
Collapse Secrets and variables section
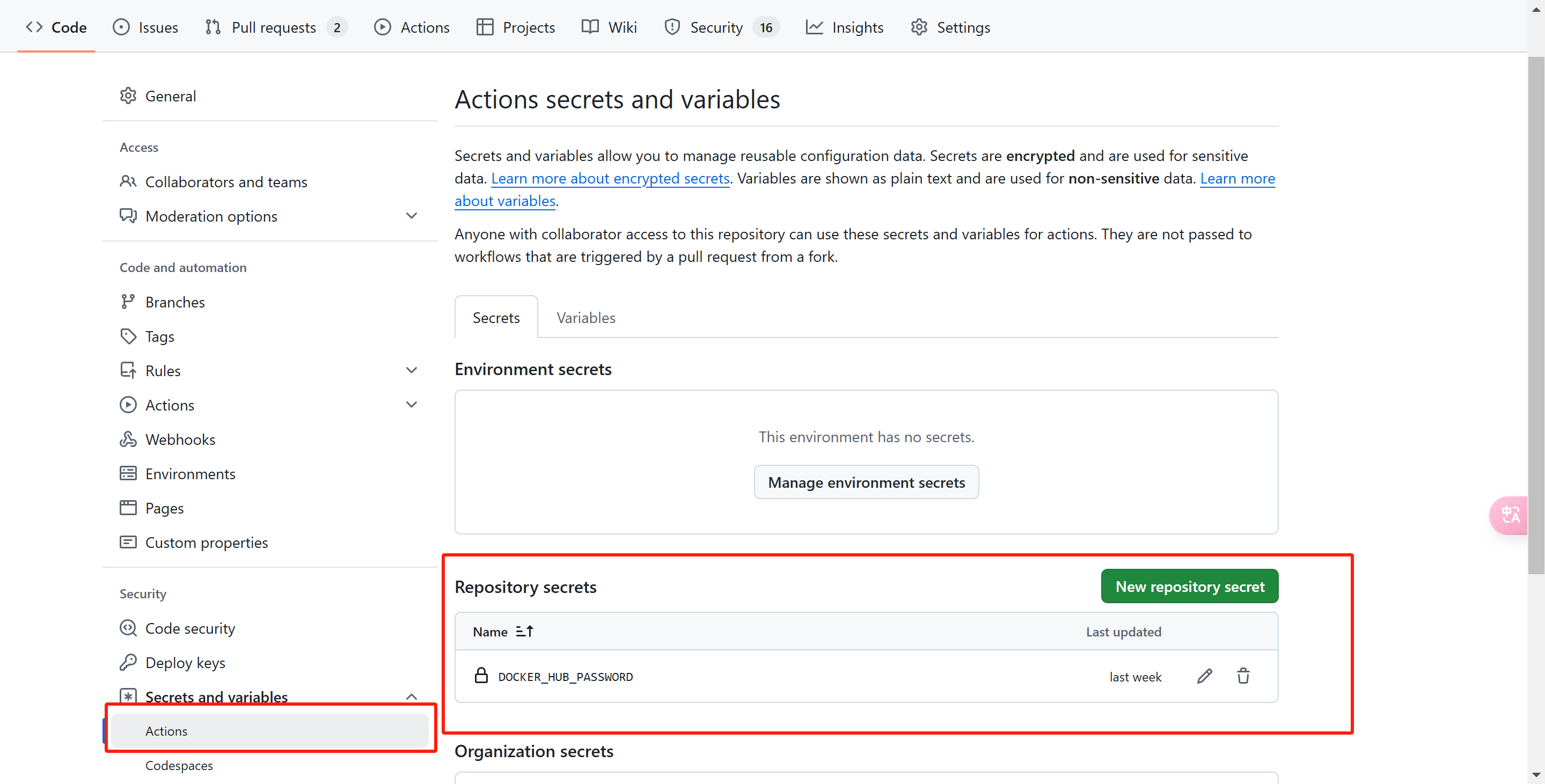(412, 697)
